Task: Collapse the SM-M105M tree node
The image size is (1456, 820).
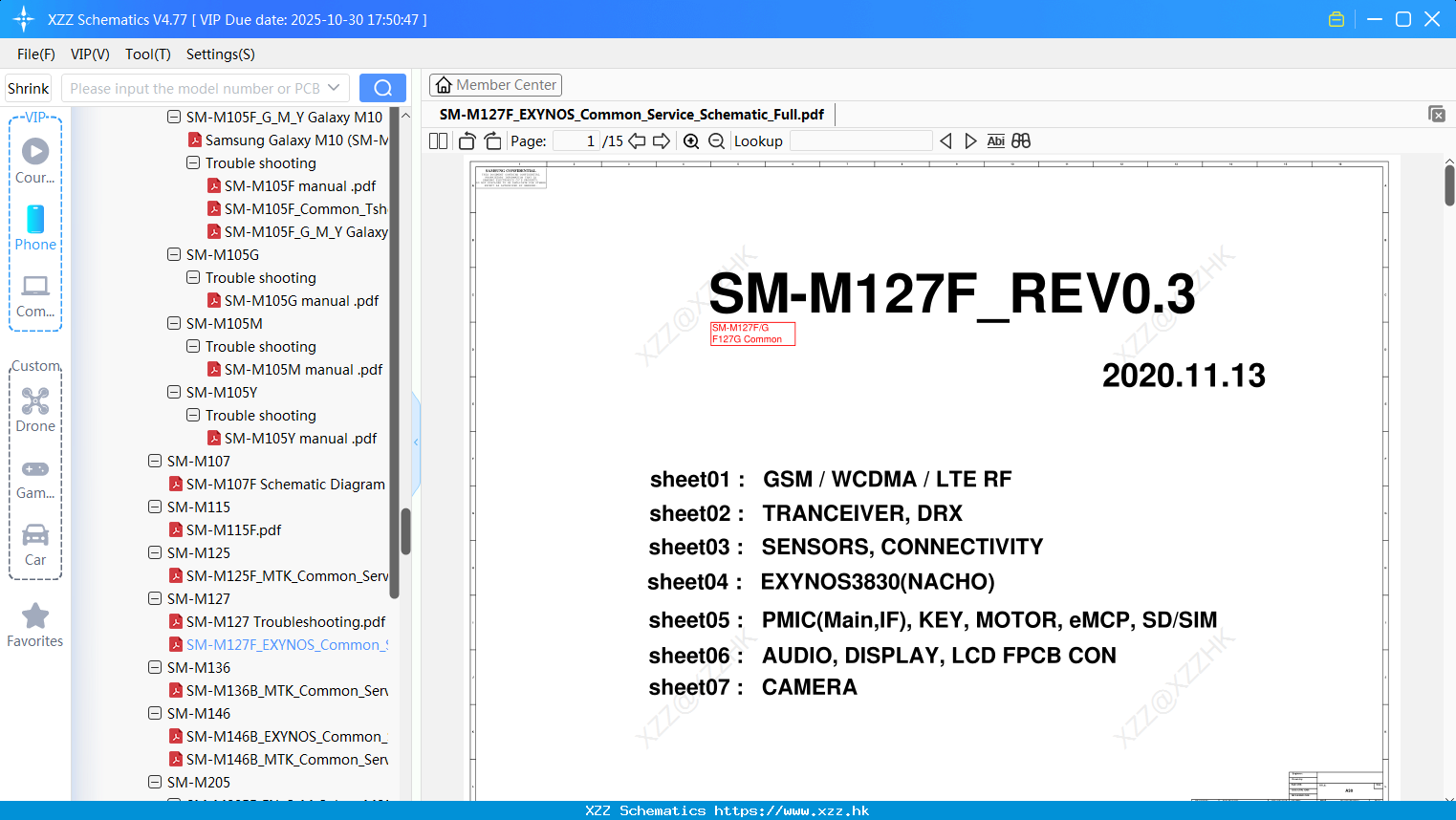Action: point(174,324)
